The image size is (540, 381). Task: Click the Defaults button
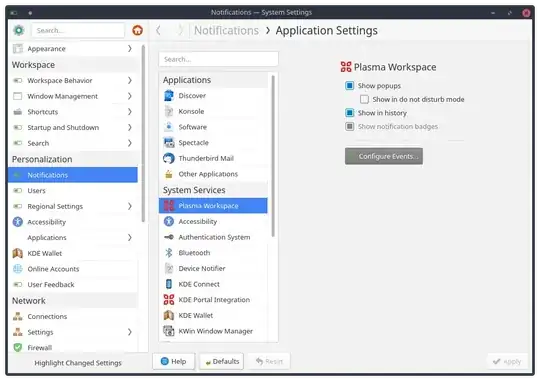pyautogui.click(x=221, y=361)
